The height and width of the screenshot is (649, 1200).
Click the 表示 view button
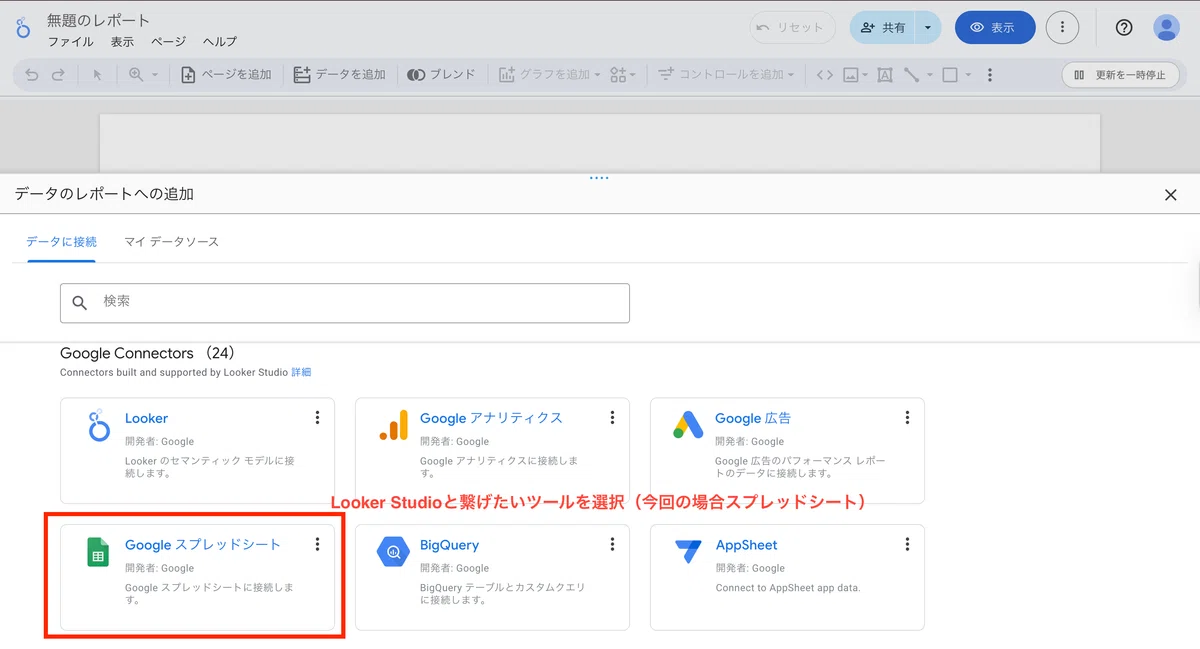[994, 28]
